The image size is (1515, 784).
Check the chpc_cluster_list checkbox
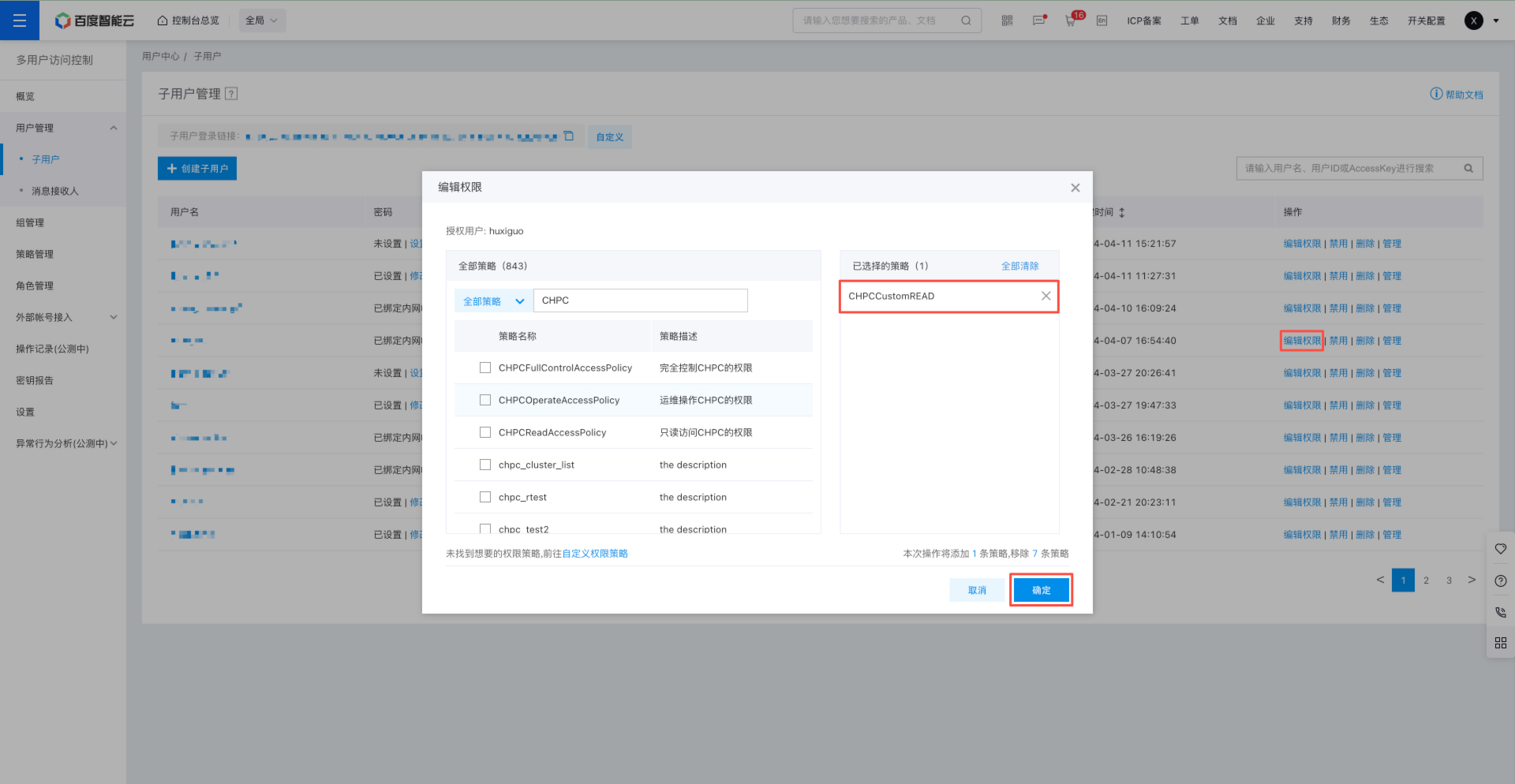(485, 465)
